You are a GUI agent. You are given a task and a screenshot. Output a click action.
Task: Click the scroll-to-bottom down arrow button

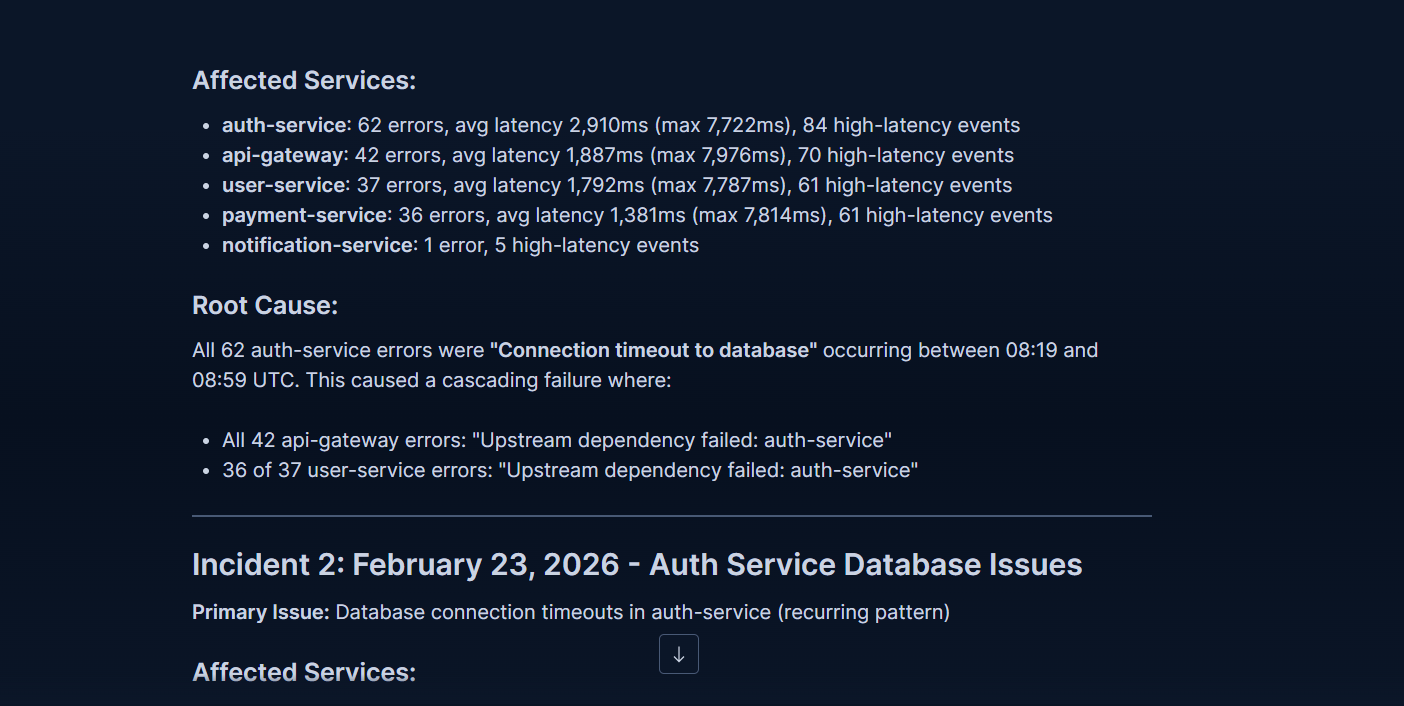tap(679, 654)
